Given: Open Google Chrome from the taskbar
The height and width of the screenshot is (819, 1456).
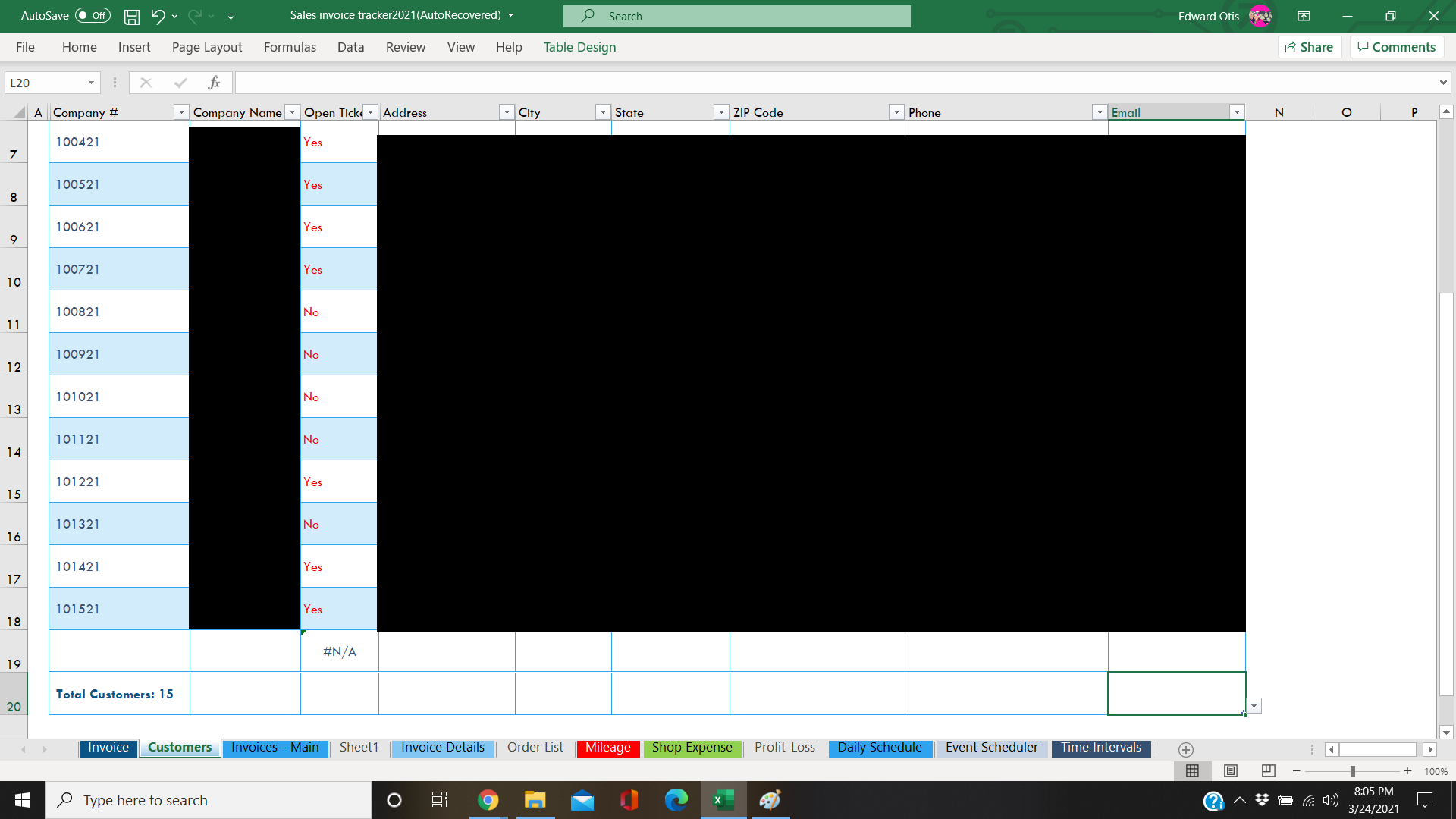Looking at the screenshot, I should tap(488, 800).
